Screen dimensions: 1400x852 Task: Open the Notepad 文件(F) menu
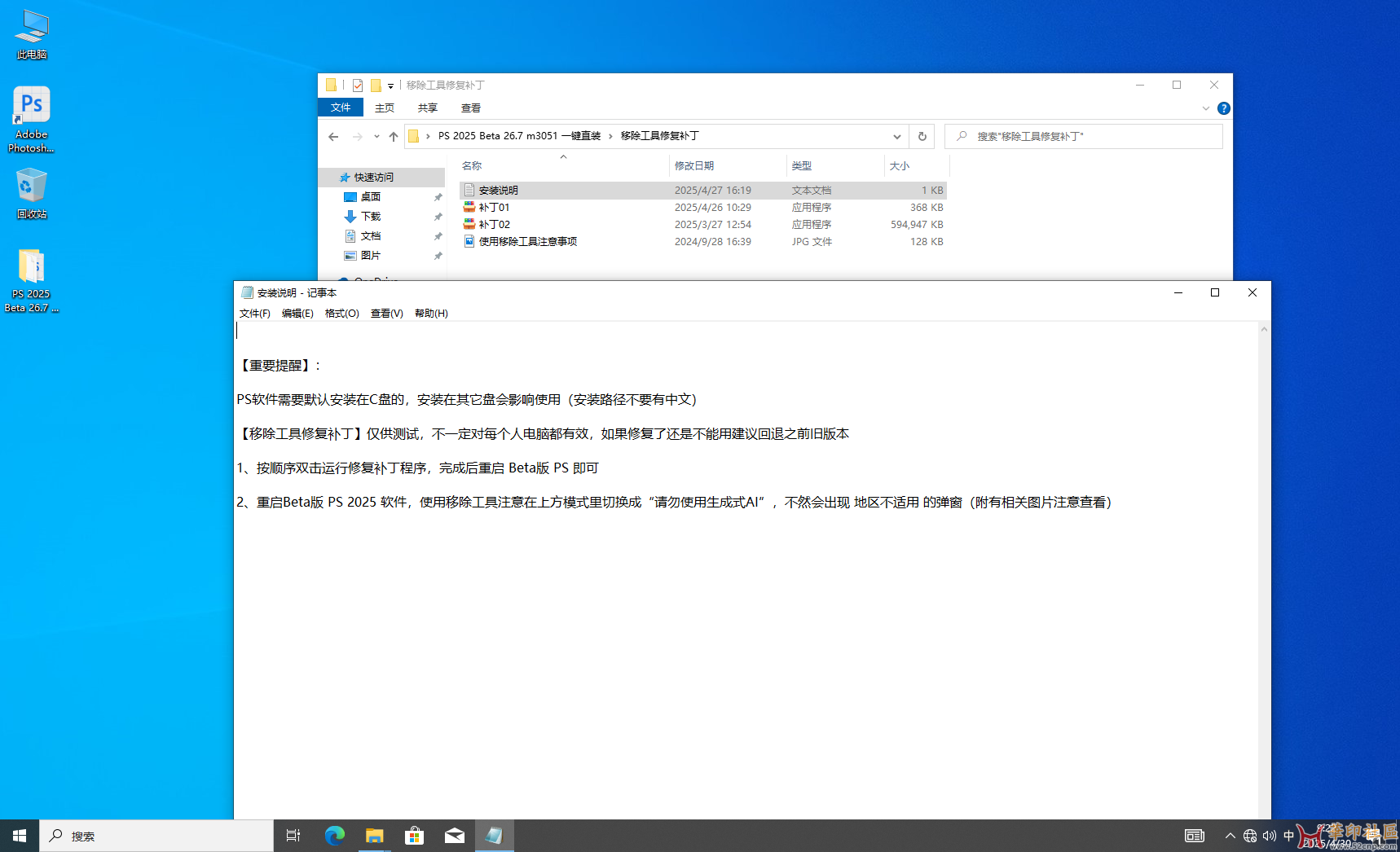pyautogui.click(x=255, y=314)
